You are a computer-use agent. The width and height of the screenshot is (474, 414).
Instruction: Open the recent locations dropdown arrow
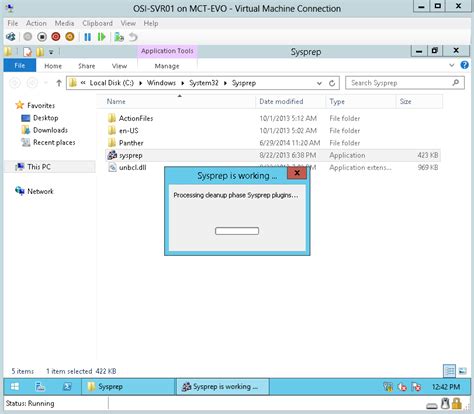(x=46, y=83)
